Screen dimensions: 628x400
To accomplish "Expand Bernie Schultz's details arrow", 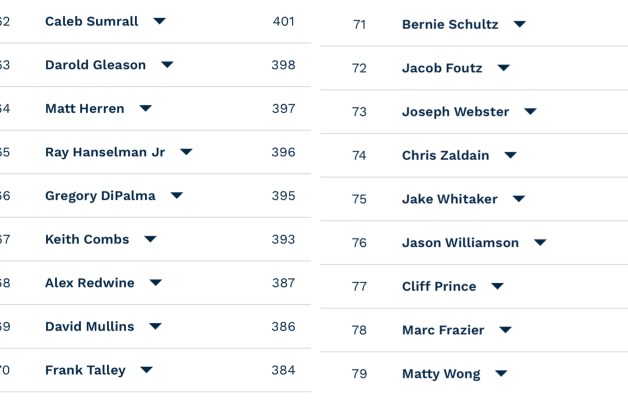I will tap(519, 25).
